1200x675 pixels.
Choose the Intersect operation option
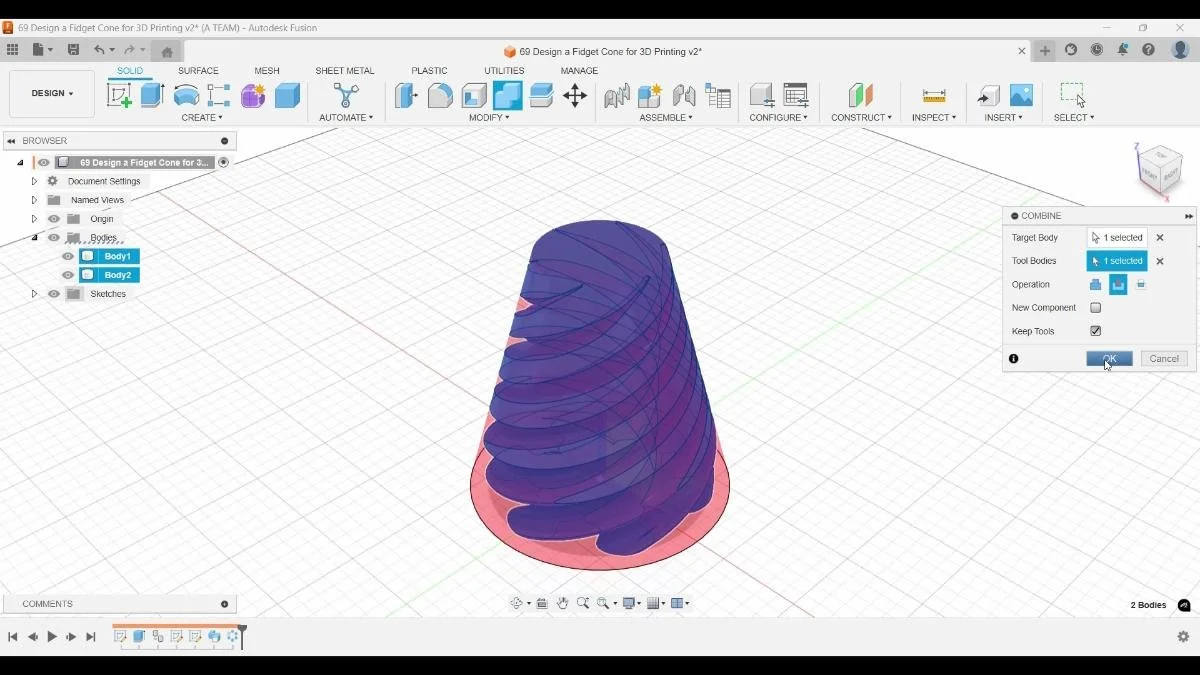pos(1140,285)
